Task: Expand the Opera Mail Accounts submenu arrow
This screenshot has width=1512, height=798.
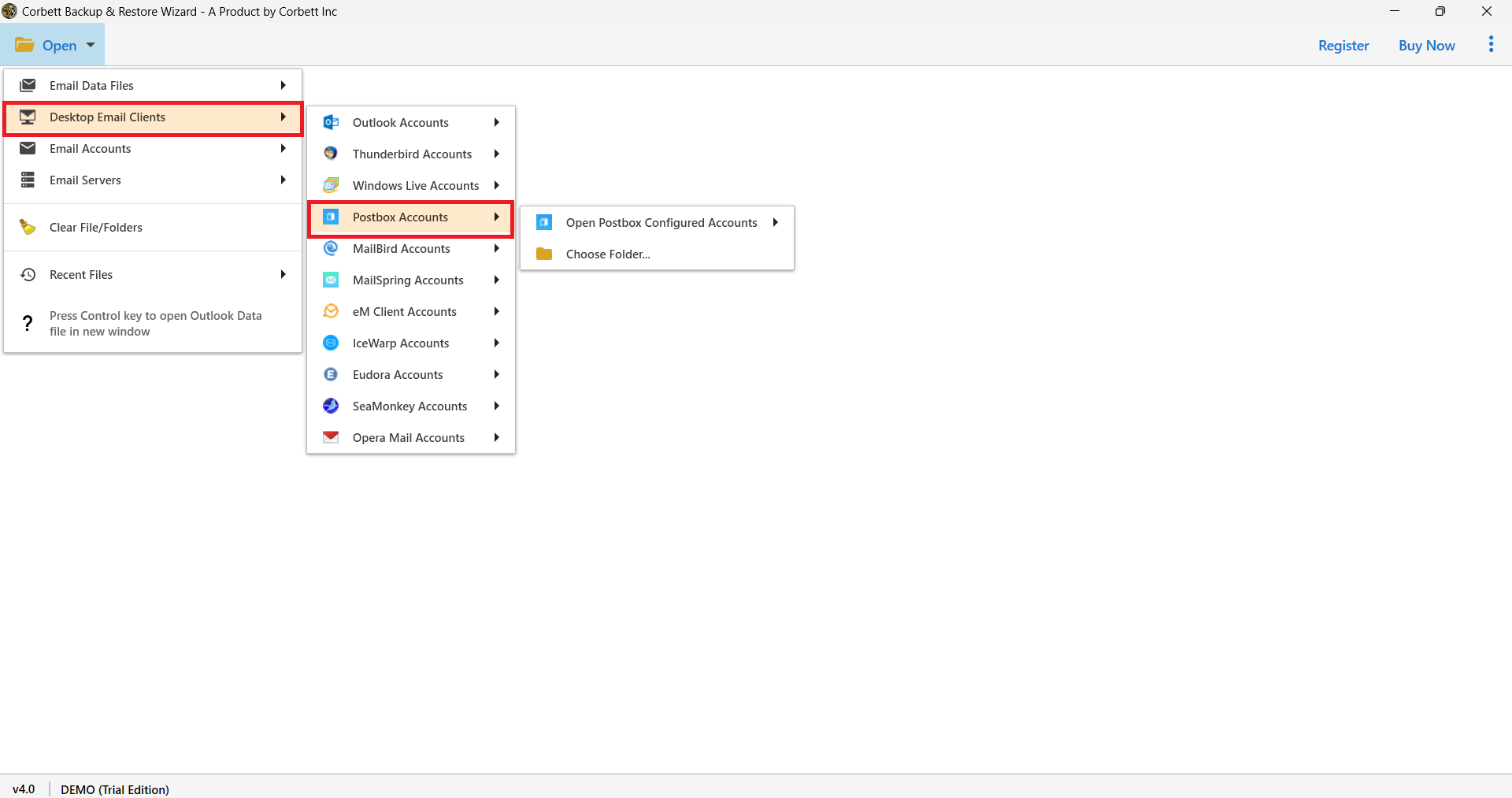Action: (x=497, y=437)
